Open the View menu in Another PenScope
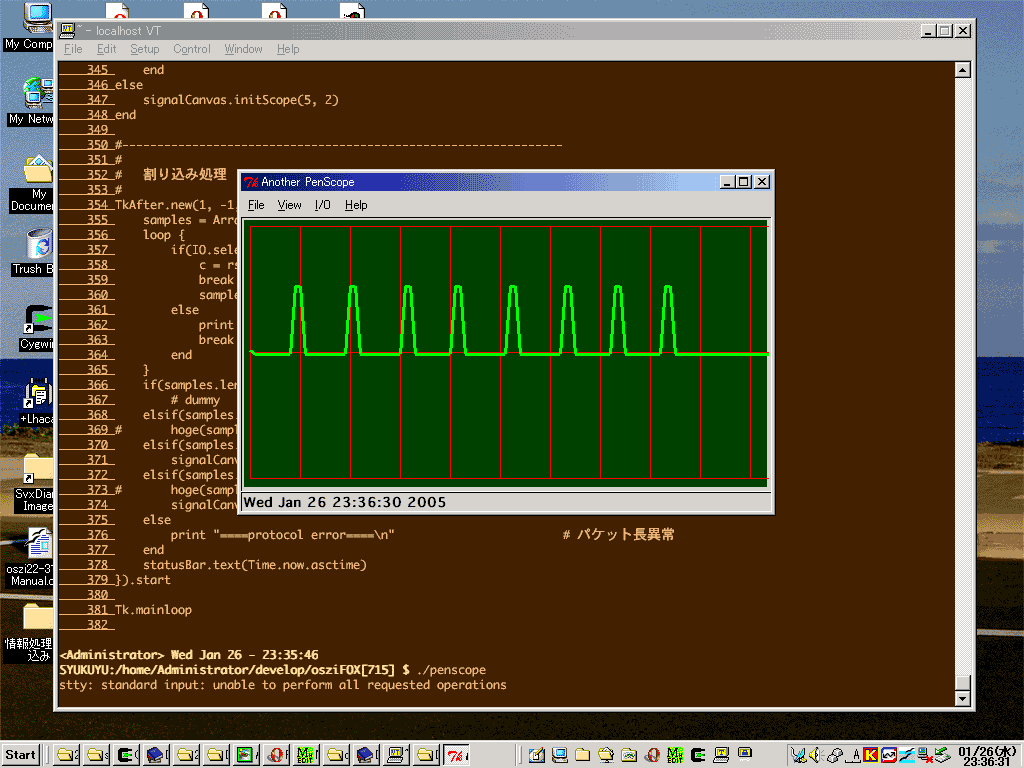 coord(289,205)
